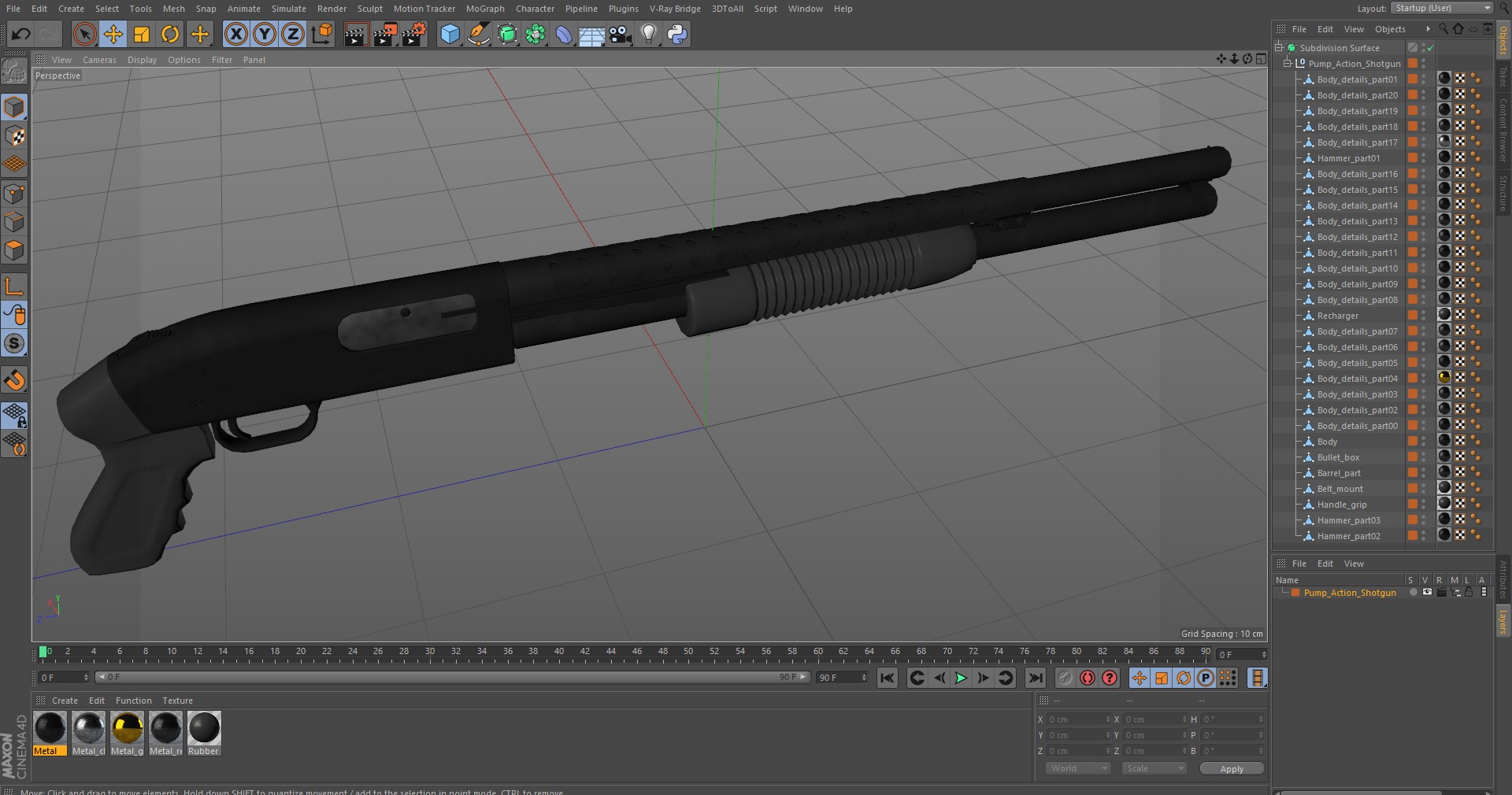1512x795 pixels.
Task: Select the Scale tool
Action: point(142,34)
